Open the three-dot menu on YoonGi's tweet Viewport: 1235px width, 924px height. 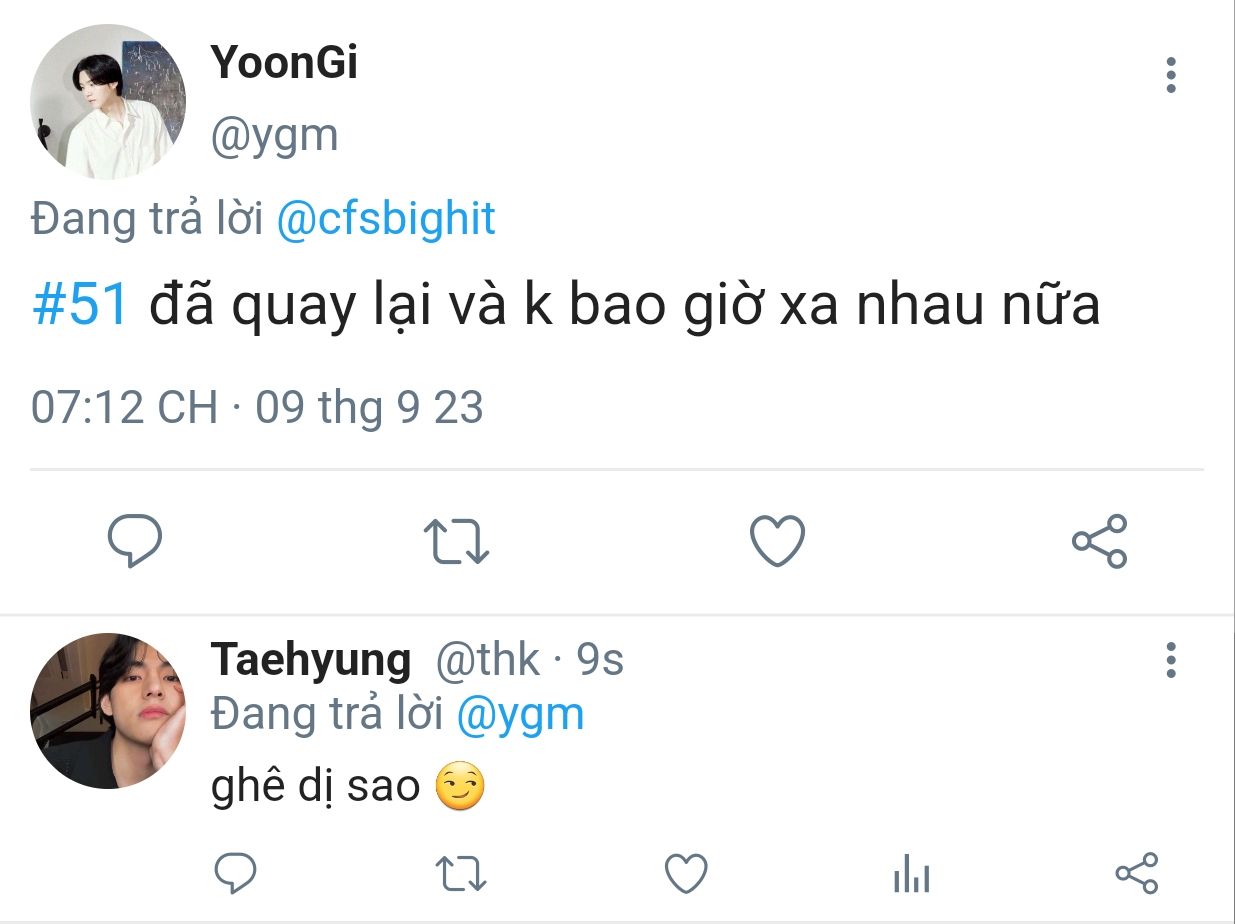(x=1171, y=76)
